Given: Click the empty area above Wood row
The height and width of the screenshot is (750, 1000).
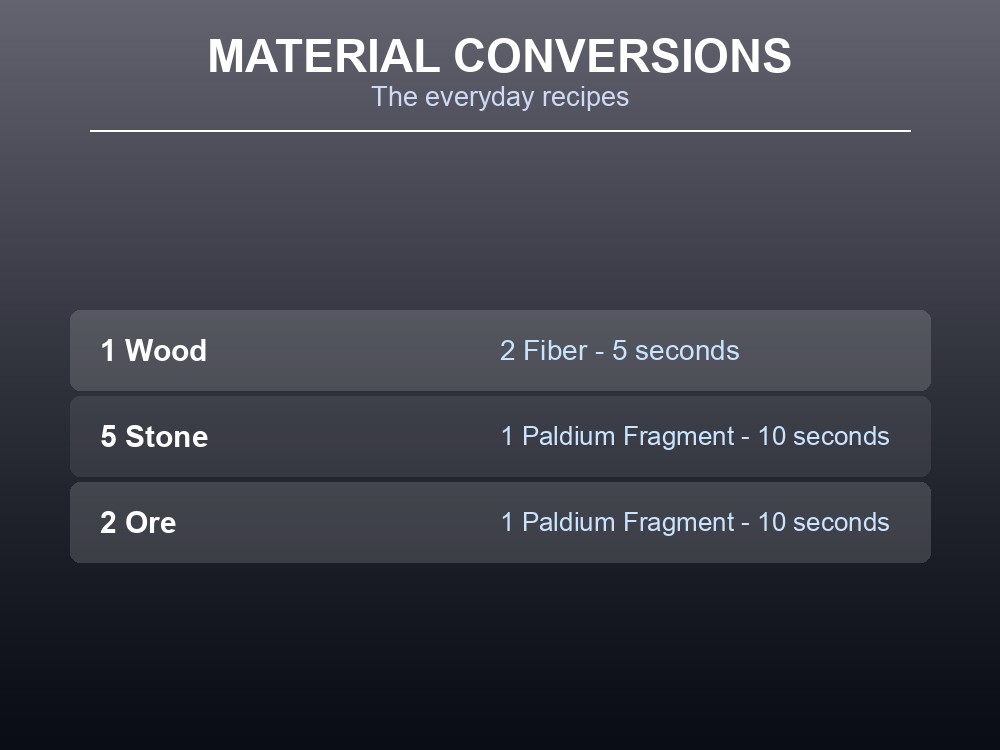Looking at the screenshot, I should tap(500, 220).
